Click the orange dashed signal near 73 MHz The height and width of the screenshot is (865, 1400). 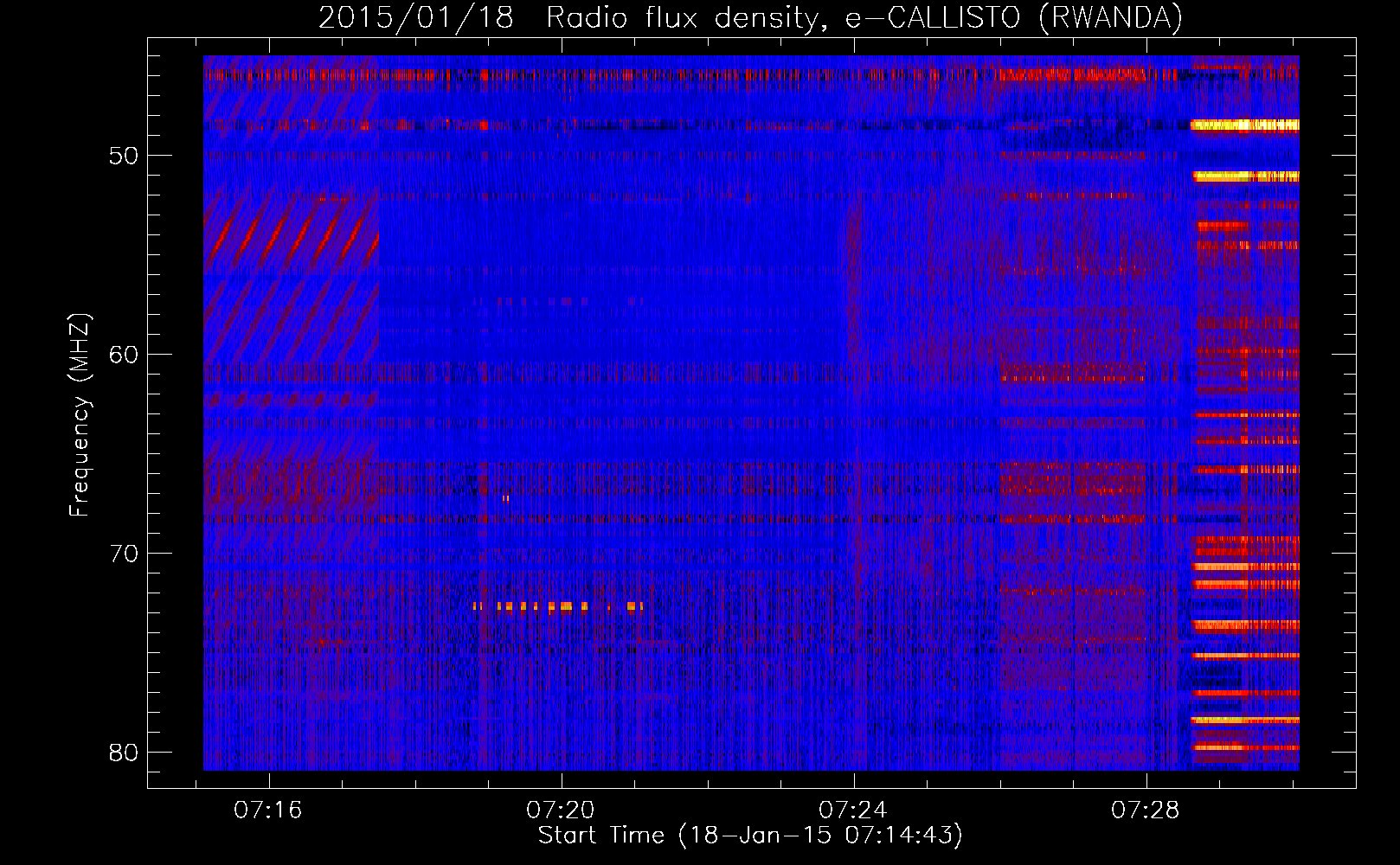click(x=559, y=606)
